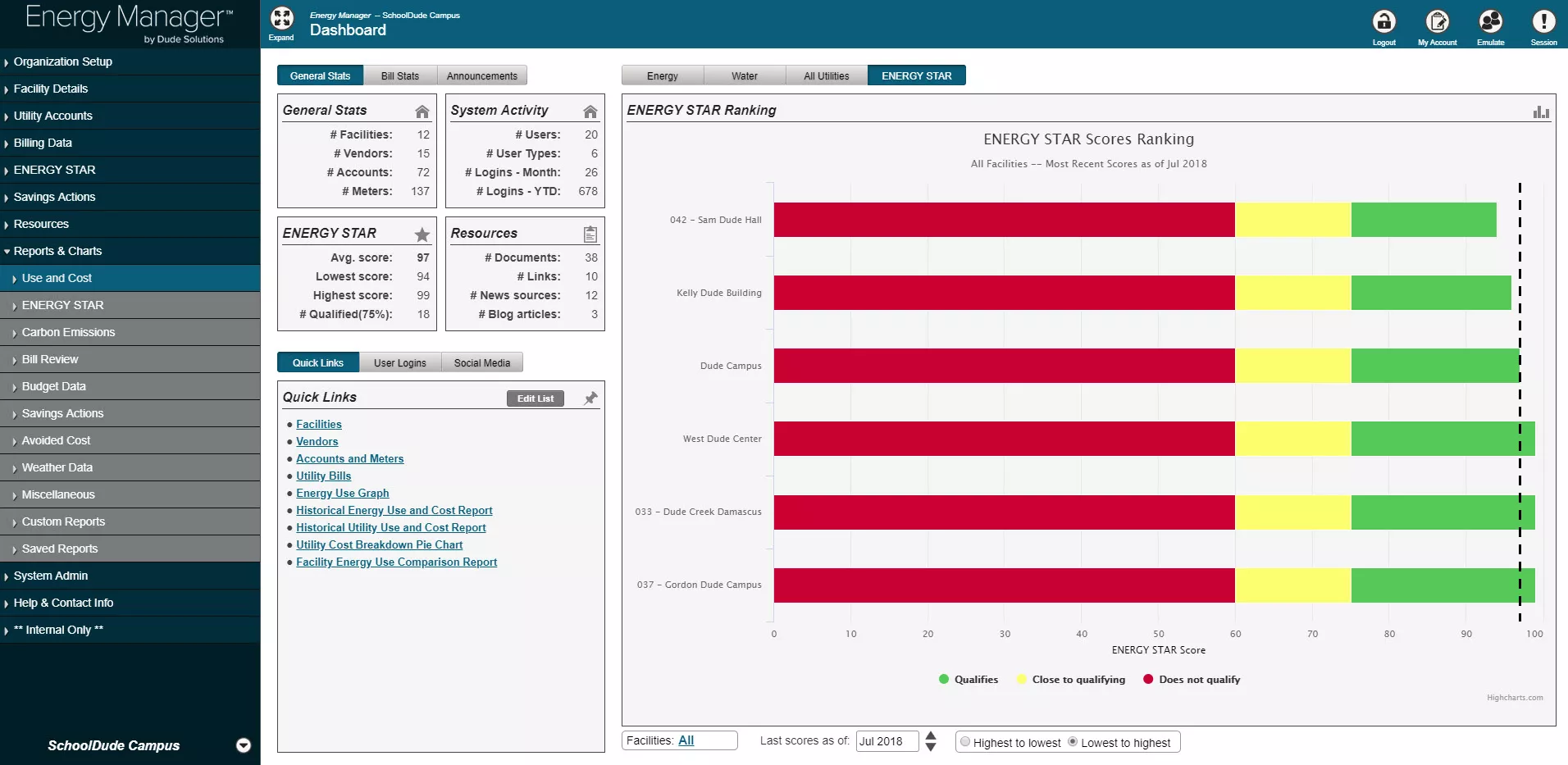Open the Energy Use Graph link
This screenshot has height=765, width=1568.
(x=342, y=493)
